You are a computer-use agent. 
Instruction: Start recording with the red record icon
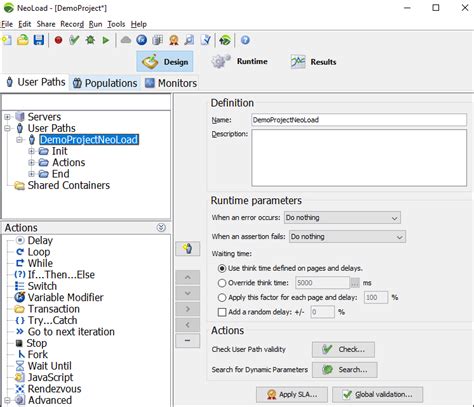pyautogui.click(x=58, y=40)
